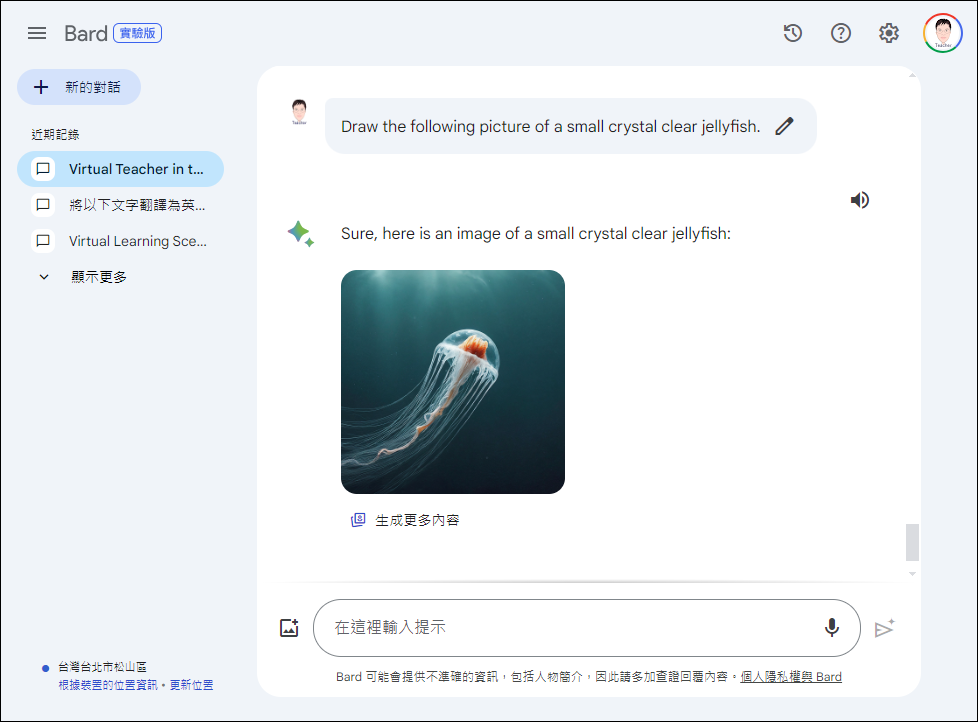Screen dimensions: 978x722
Task: Open the Virtual Learning Sce... conversation
Action: [x=120, y=241]
